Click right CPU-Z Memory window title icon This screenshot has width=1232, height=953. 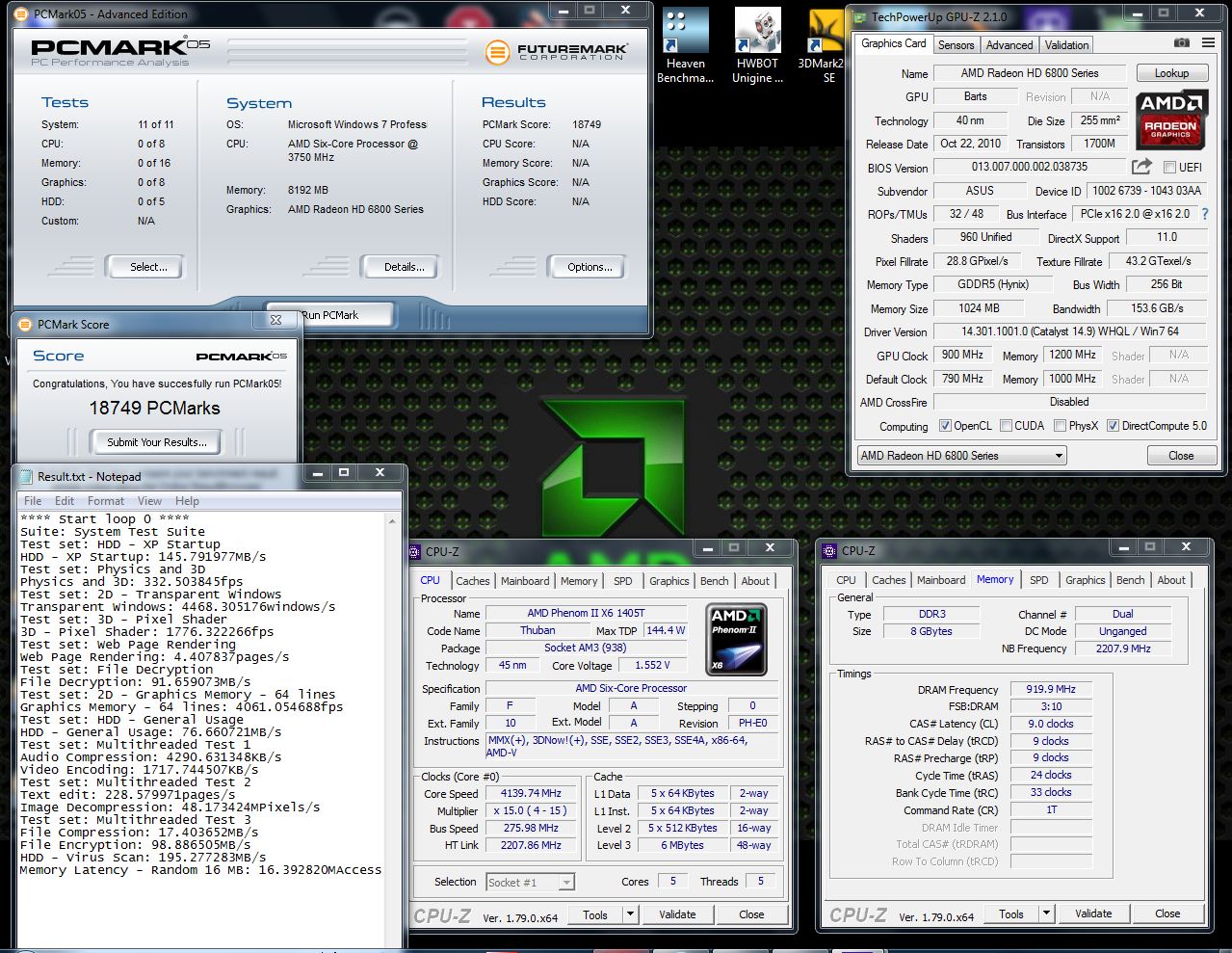point(830,550)
